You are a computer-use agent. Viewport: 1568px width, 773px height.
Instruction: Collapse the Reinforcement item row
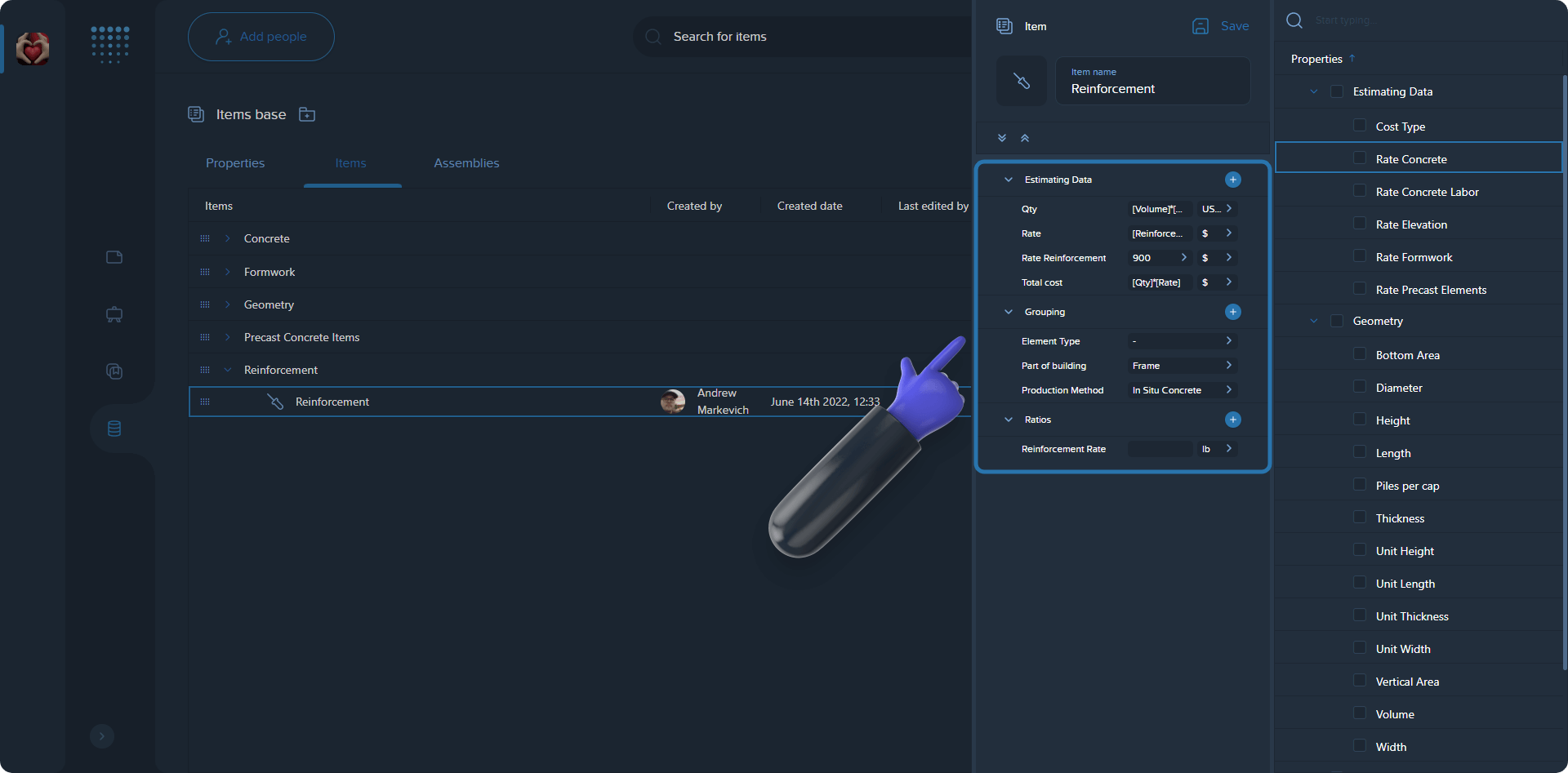[226, 369]
